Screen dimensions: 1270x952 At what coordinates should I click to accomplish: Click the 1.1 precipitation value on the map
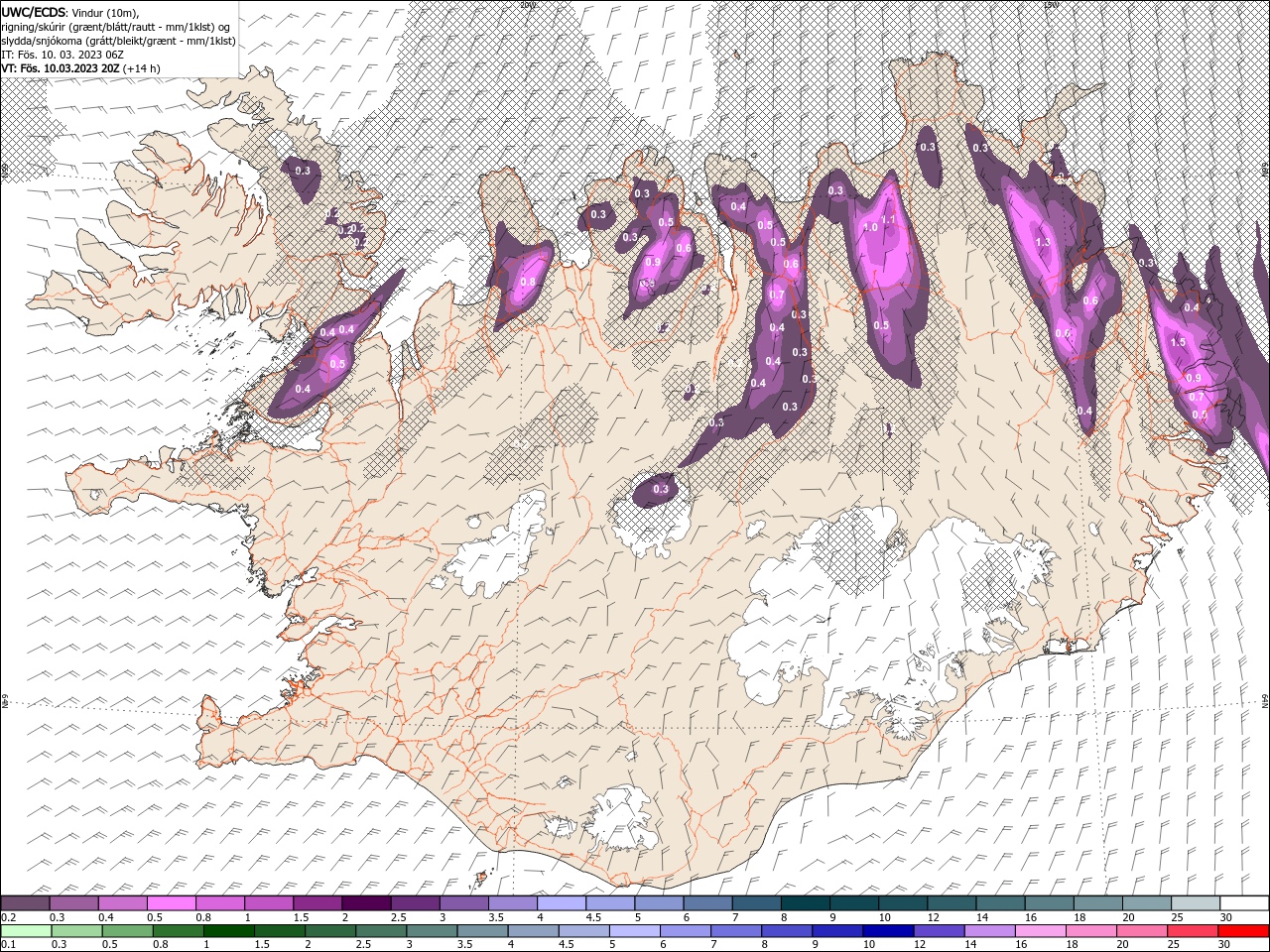click(889, 219)
